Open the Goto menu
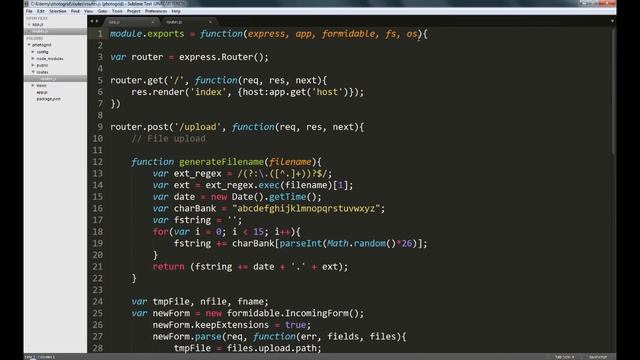 coord(102,11)
